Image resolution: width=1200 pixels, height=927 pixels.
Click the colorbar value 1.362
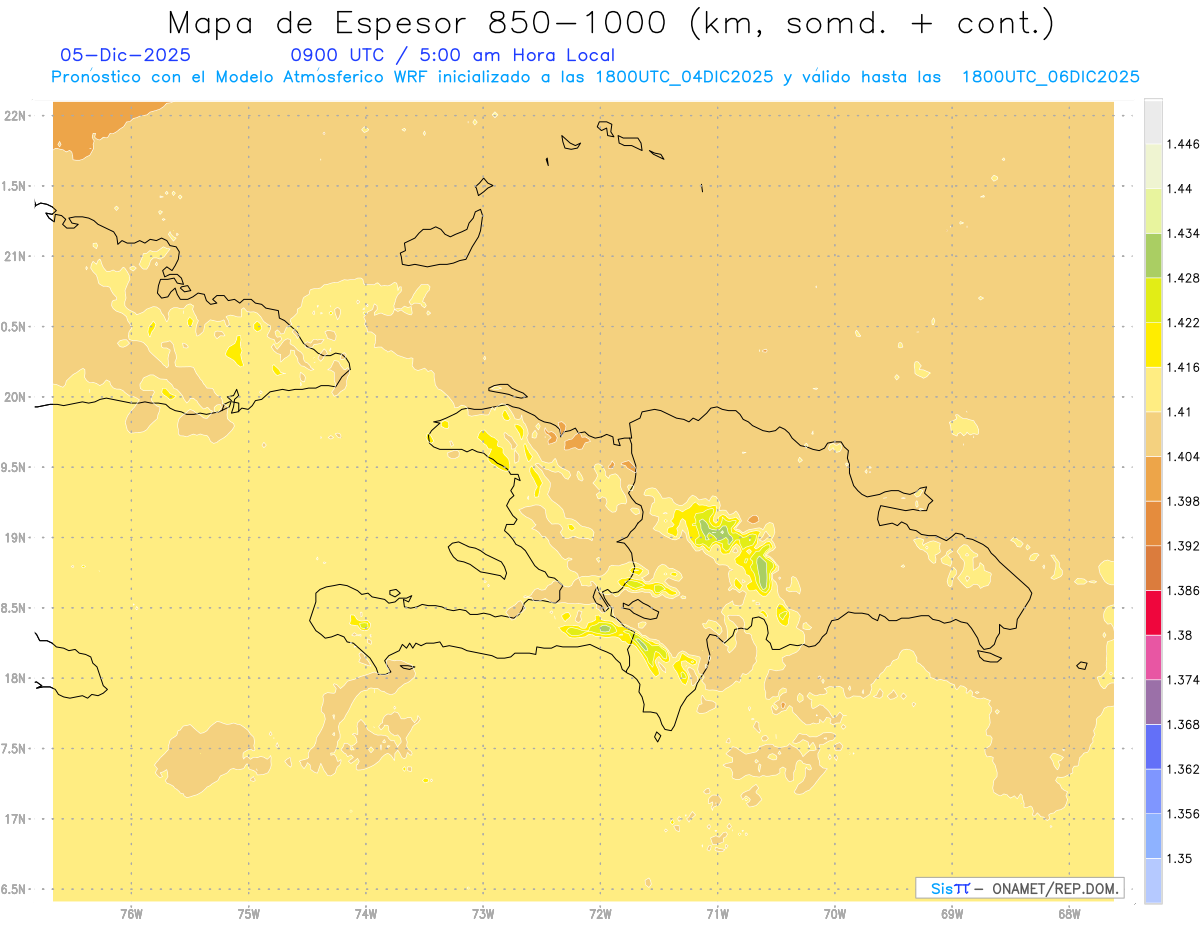click(x=1184, y=769)
